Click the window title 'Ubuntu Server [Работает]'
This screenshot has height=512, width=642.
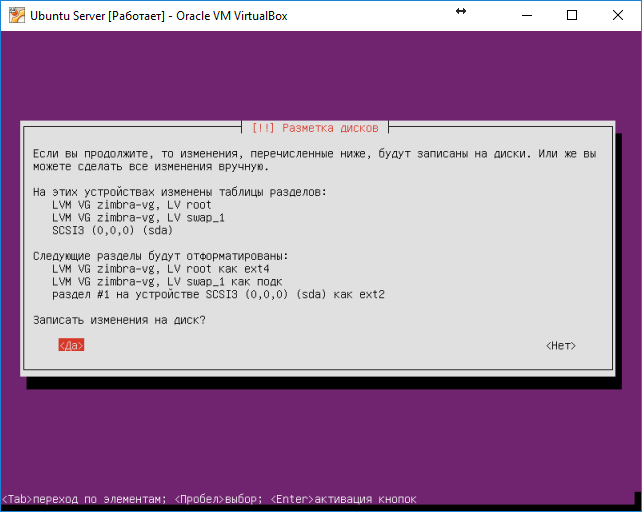[97, 16]
